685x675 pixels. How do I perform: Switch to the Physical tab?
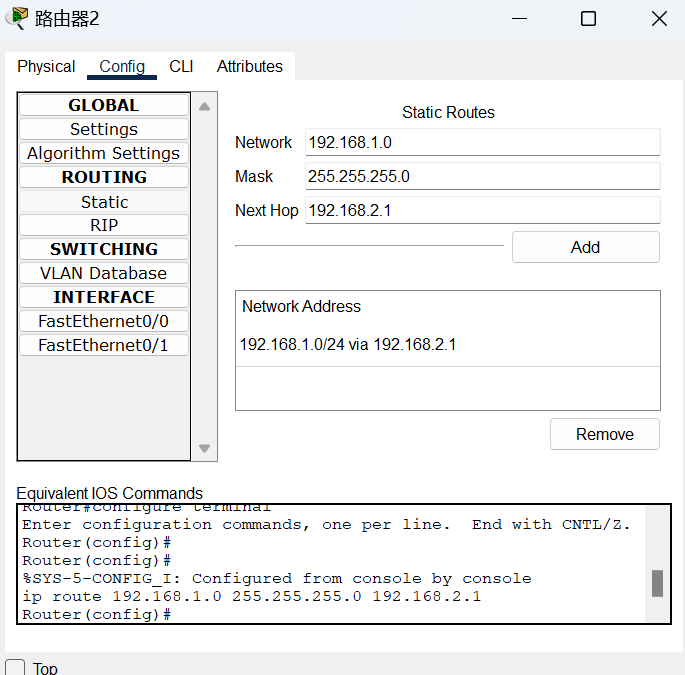tap(46, 66)
